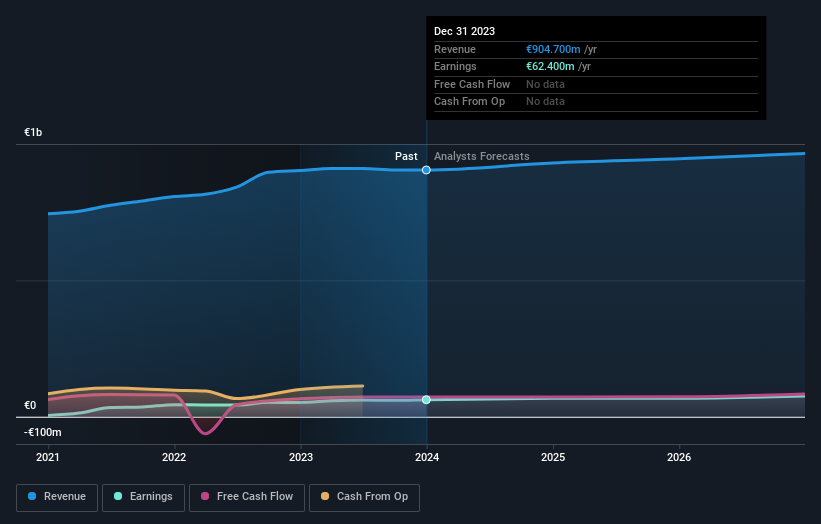821x524 pixels.
Task: Click the Past label on the chart
Action: click(406, 157)
